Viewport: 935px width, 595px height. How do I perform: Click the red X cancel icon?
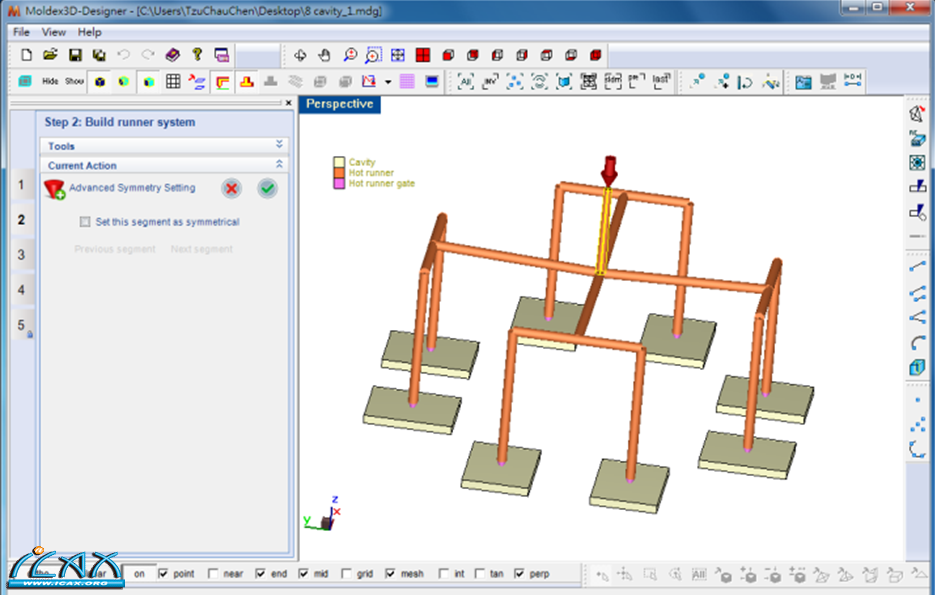[x=231, y=188]
